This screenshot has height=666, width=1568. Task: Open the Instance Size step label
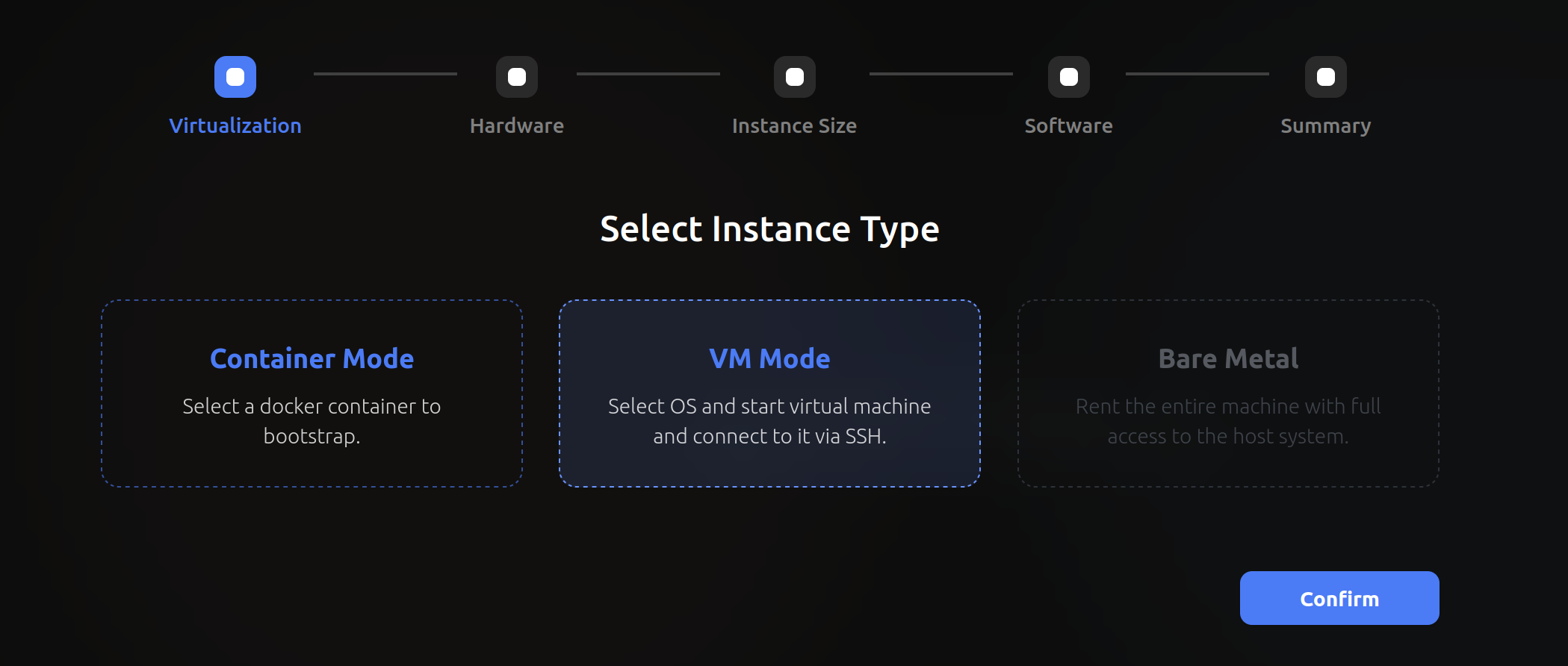point(794,125)
